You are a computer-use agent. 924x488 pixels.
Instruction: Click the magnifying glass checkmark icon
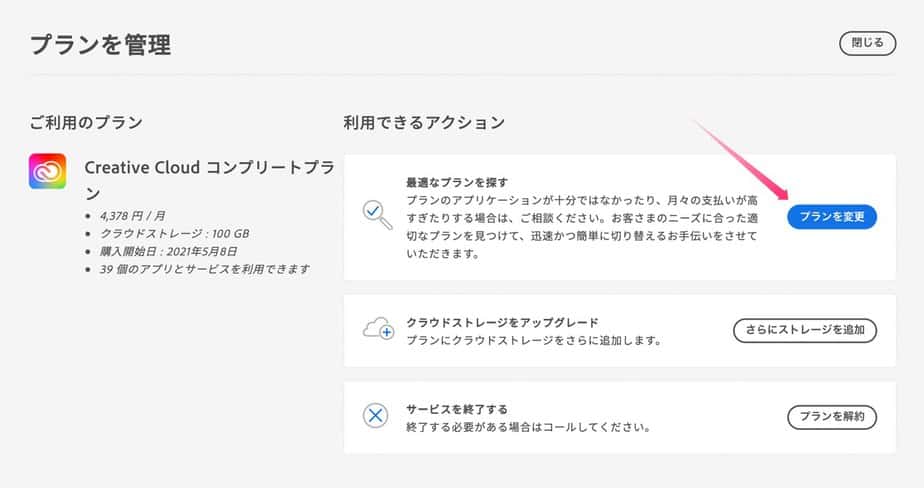[377, 214]
